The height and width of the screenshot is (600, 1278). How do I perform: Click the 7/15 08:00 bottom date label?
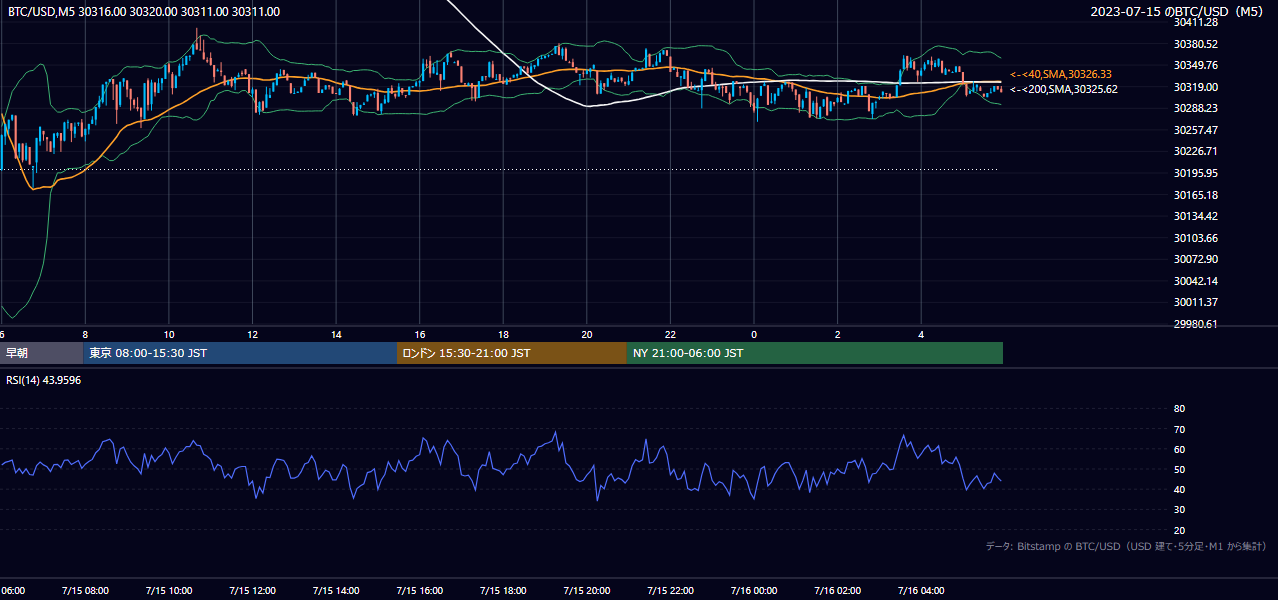pos(85,590)
